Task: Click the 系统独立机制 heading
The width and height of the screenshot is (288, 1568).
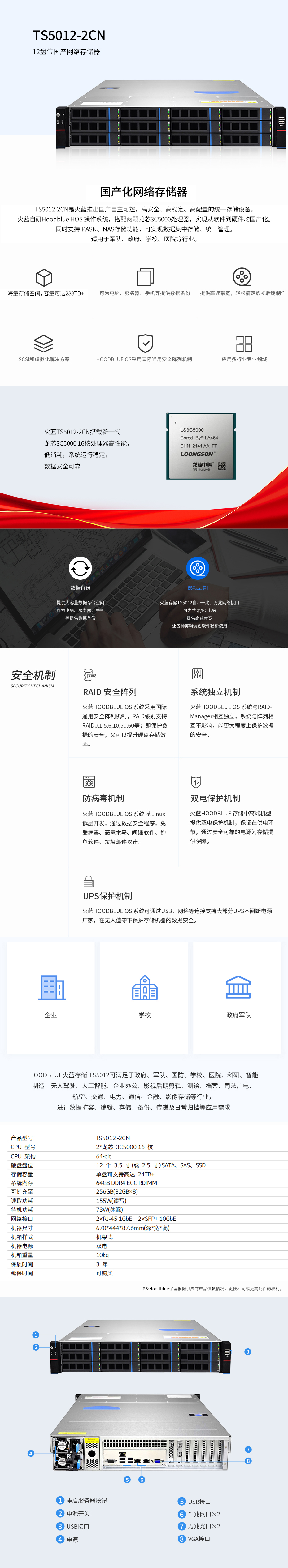Action: click(x=216, y=691)
